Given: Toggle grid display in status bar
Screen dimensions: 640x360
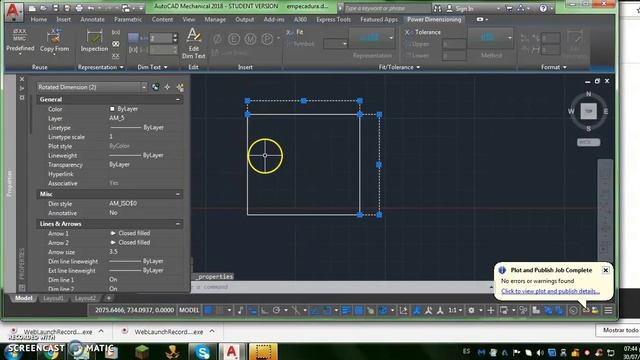Looking at the screenshot, I should point(208,311).
